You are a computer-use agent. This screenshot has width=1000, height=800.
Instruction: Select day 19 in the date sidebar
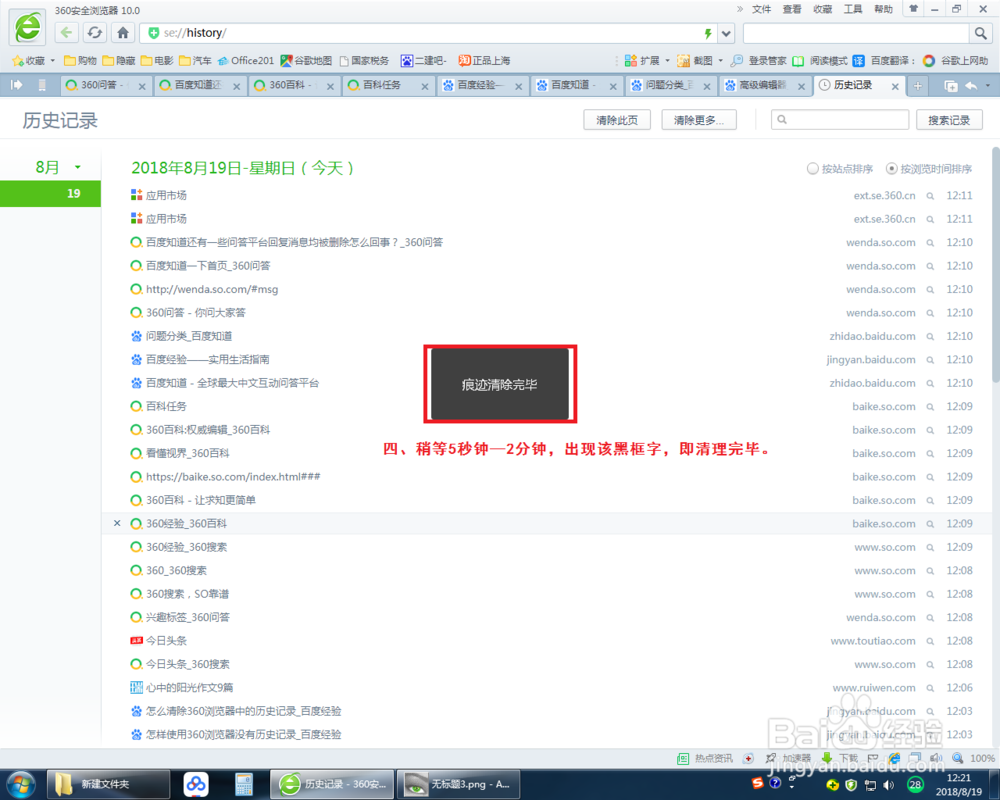pos(50,193)
